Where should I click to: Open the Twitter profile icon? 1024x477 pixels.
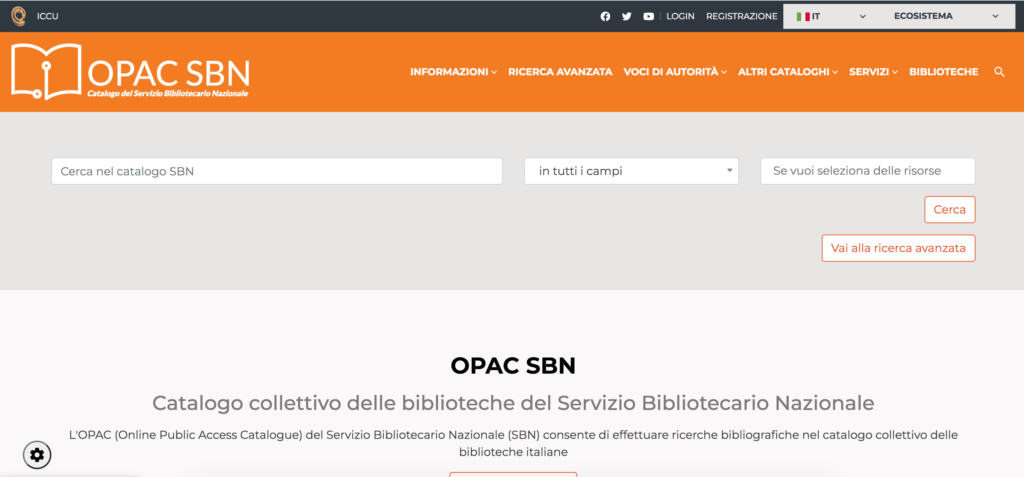tap(627, 16)
